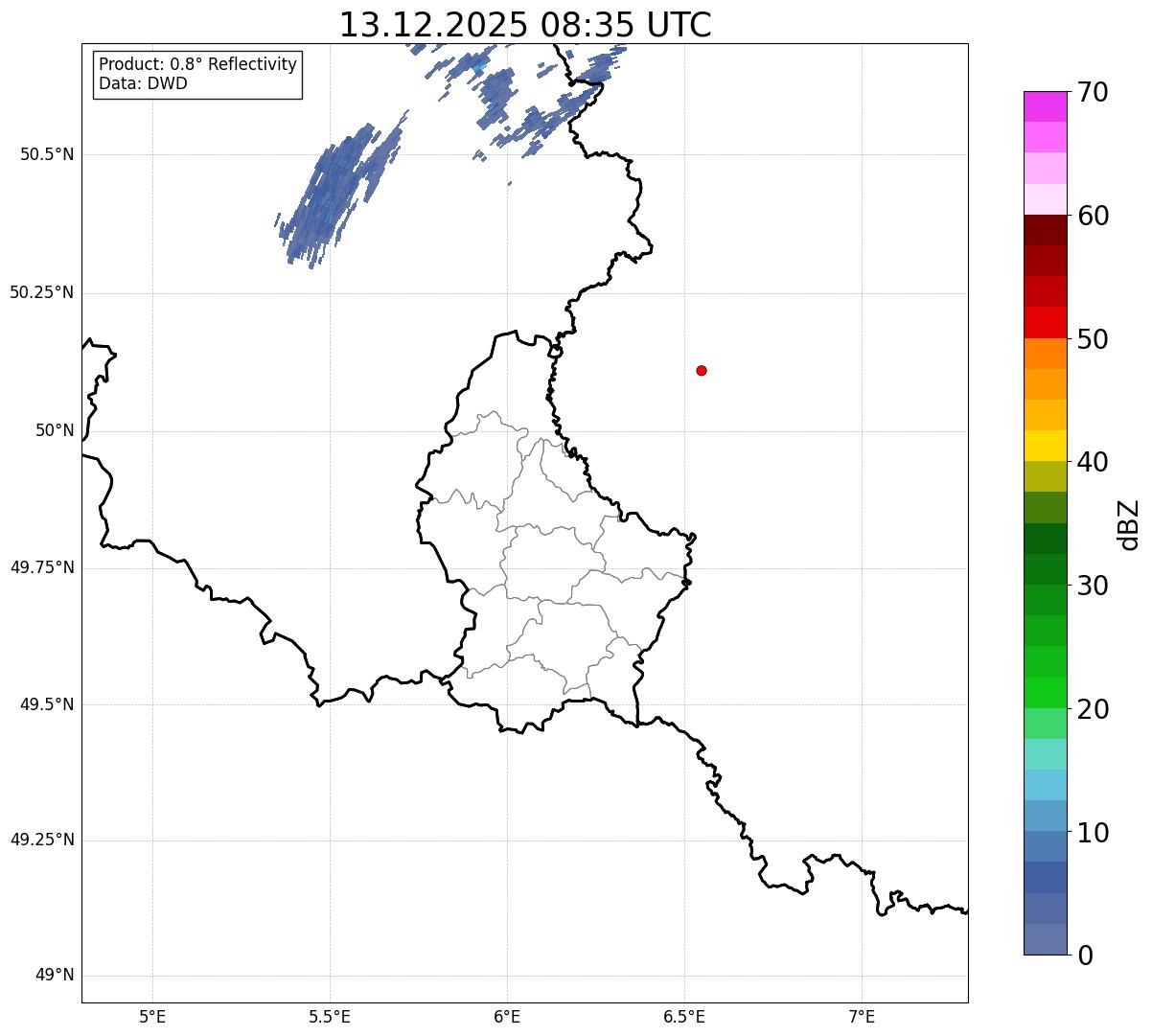Click the 50°N latitude label

tap(55, 430)
